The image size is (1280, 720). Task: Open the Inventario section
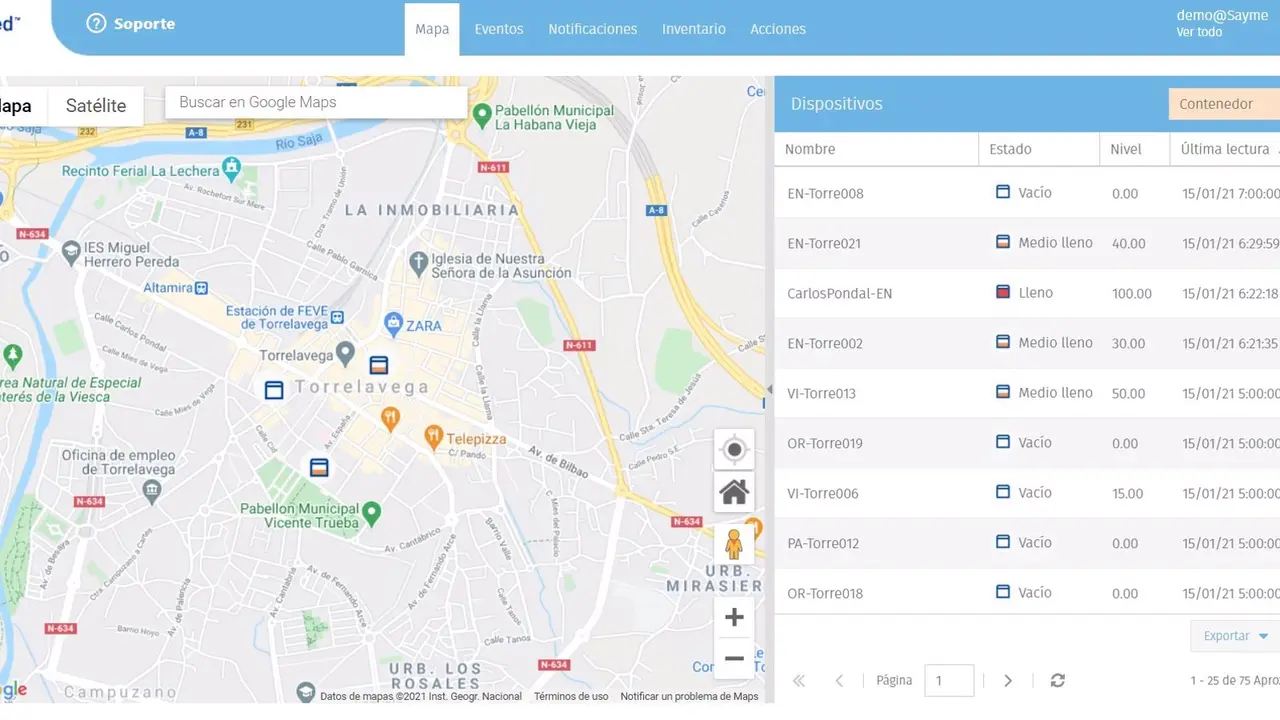tap(694, 29)
